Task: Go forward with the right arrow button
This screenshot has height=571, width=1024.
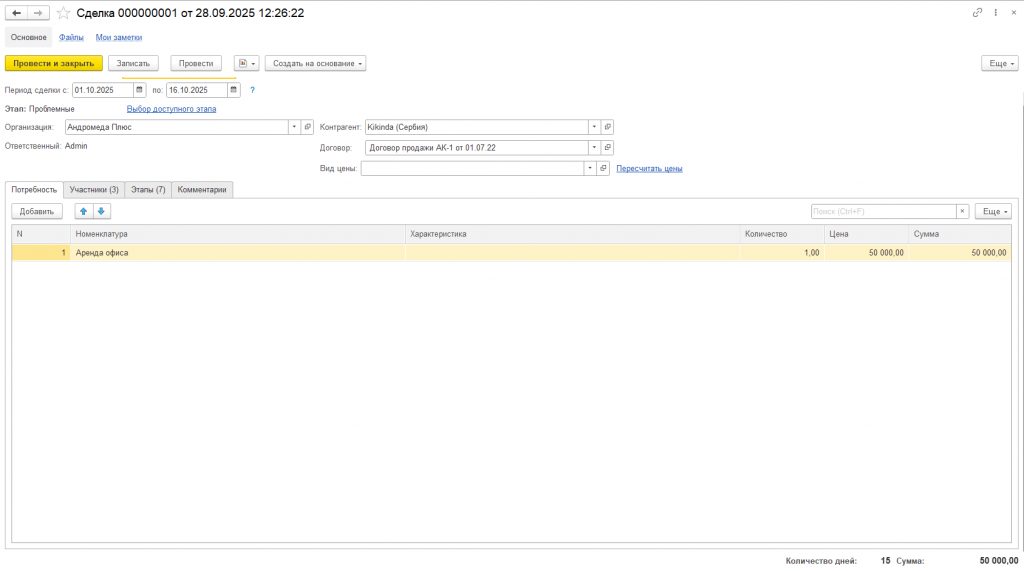Action: tap(38, 13)
